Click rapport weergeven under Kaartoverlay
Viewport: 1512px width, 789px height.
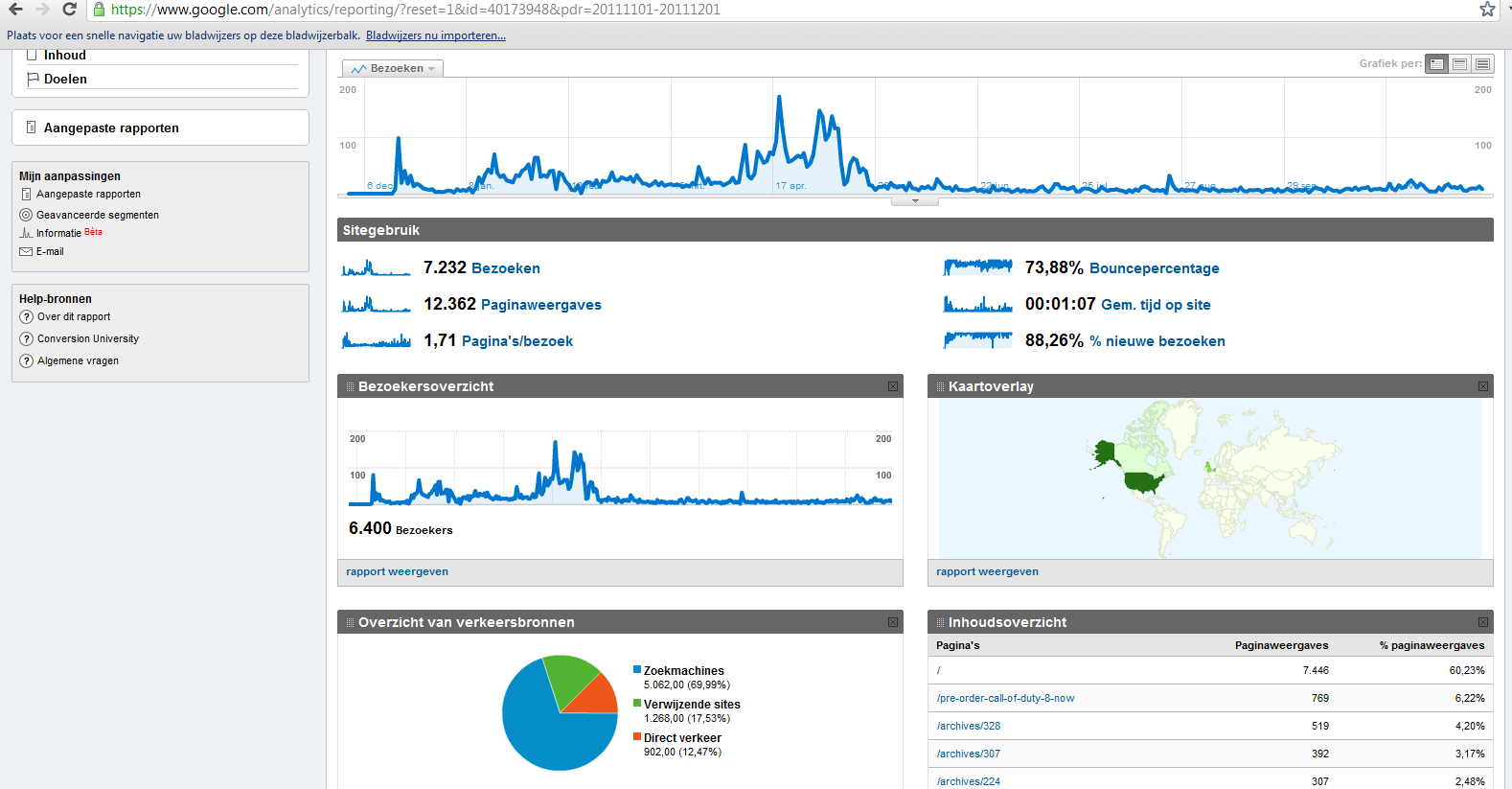click(x=988, y=571)
